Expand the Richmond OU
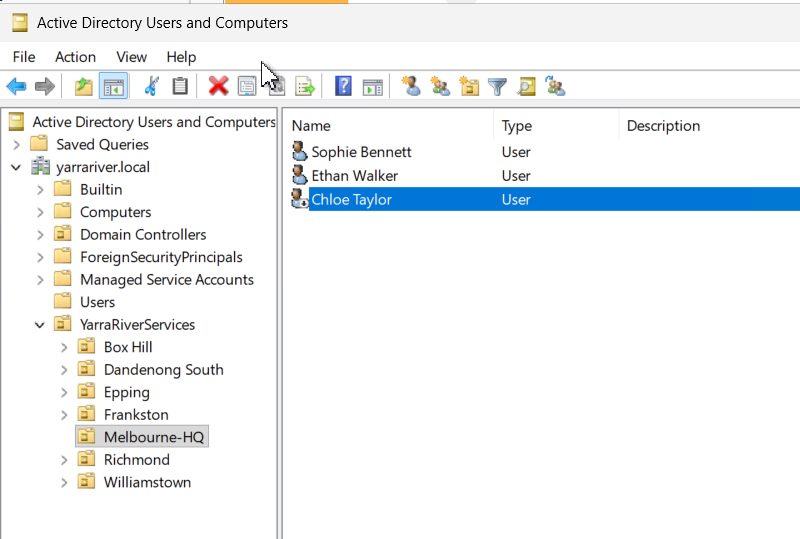This screenshot has width=800, height=539. click(x=64, y=460)
